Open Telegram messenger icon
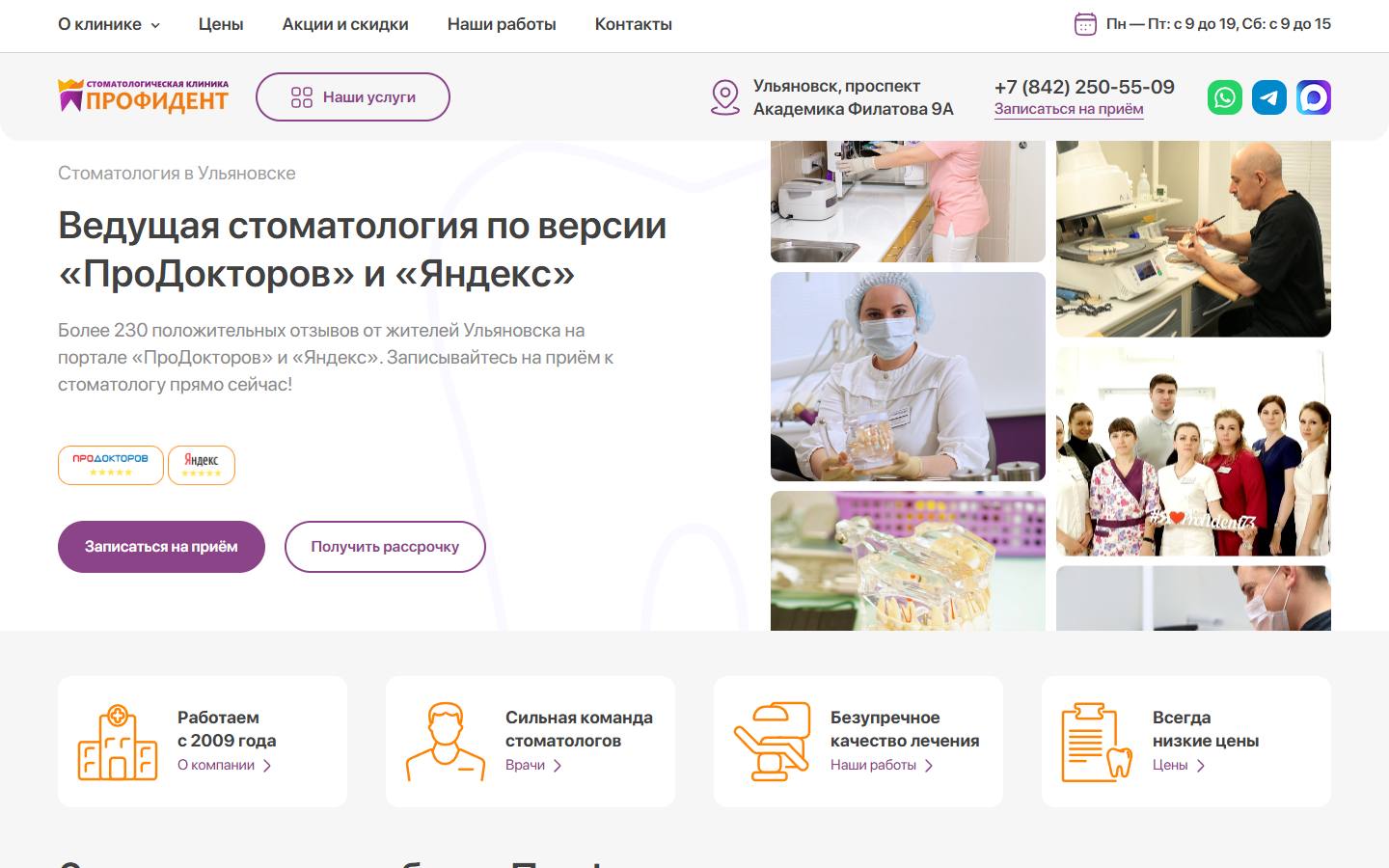The image size is (1389, 868). coord(1269,97)
